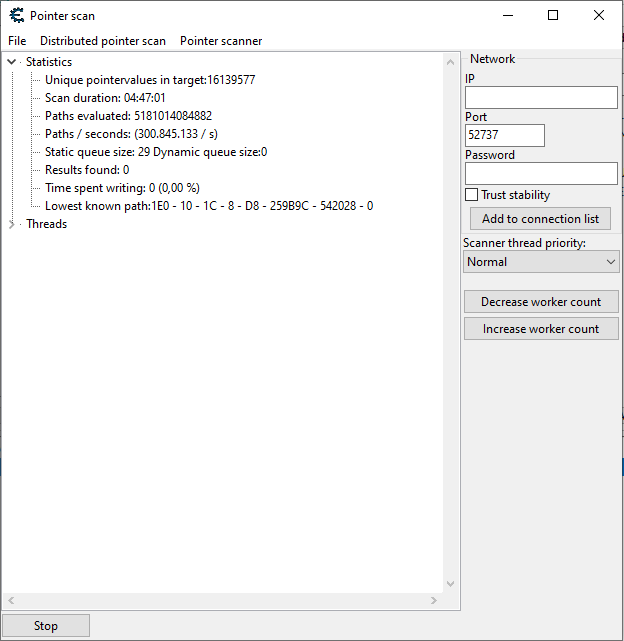Select the Paths evaluated row

pyautogui.click(x=128, y=116)
